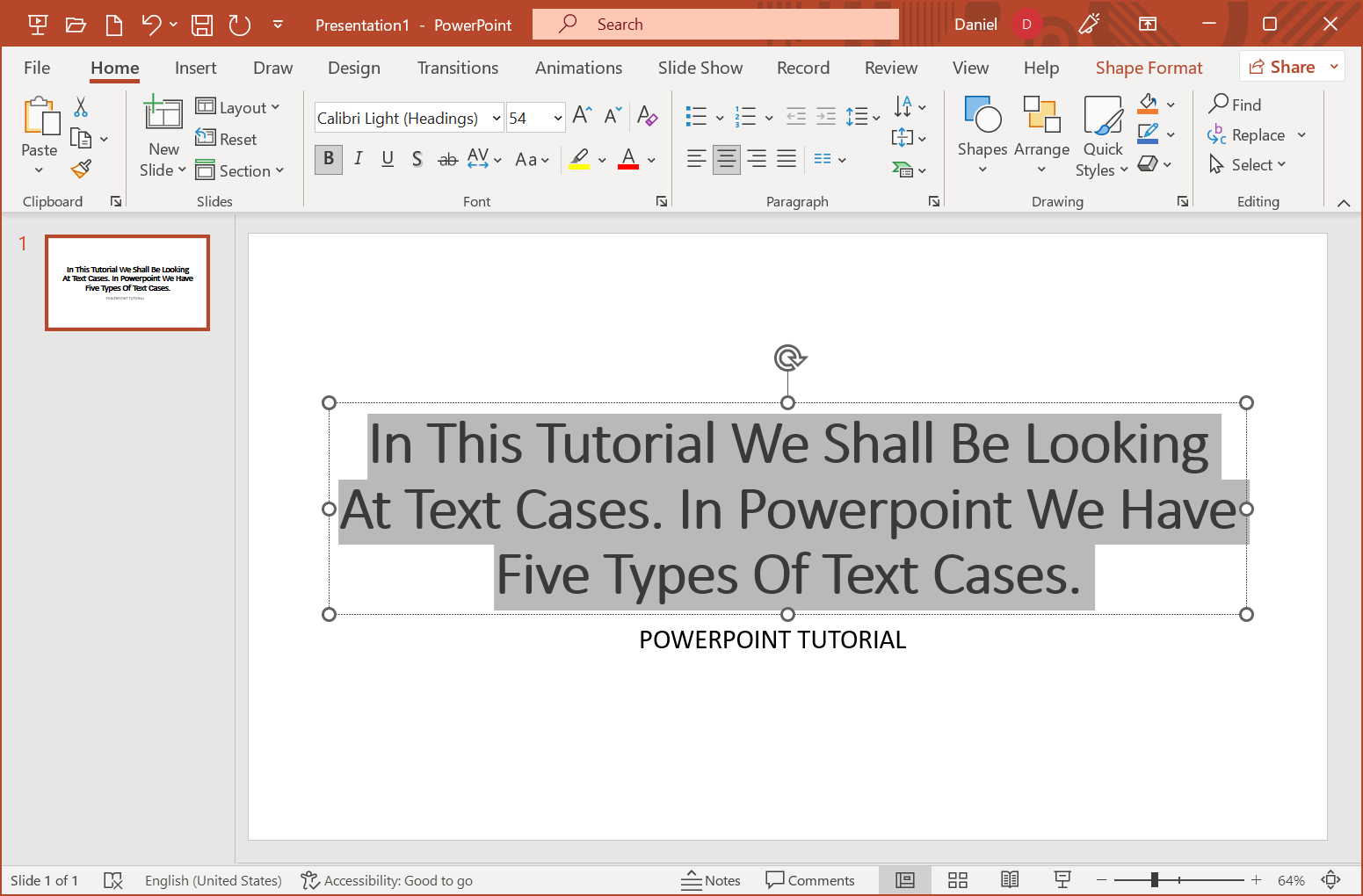Open the font size dropdown
Image resolution: width=1363 pixels, height=896 pixels.
pyautogui.click(x=560, y=117)
